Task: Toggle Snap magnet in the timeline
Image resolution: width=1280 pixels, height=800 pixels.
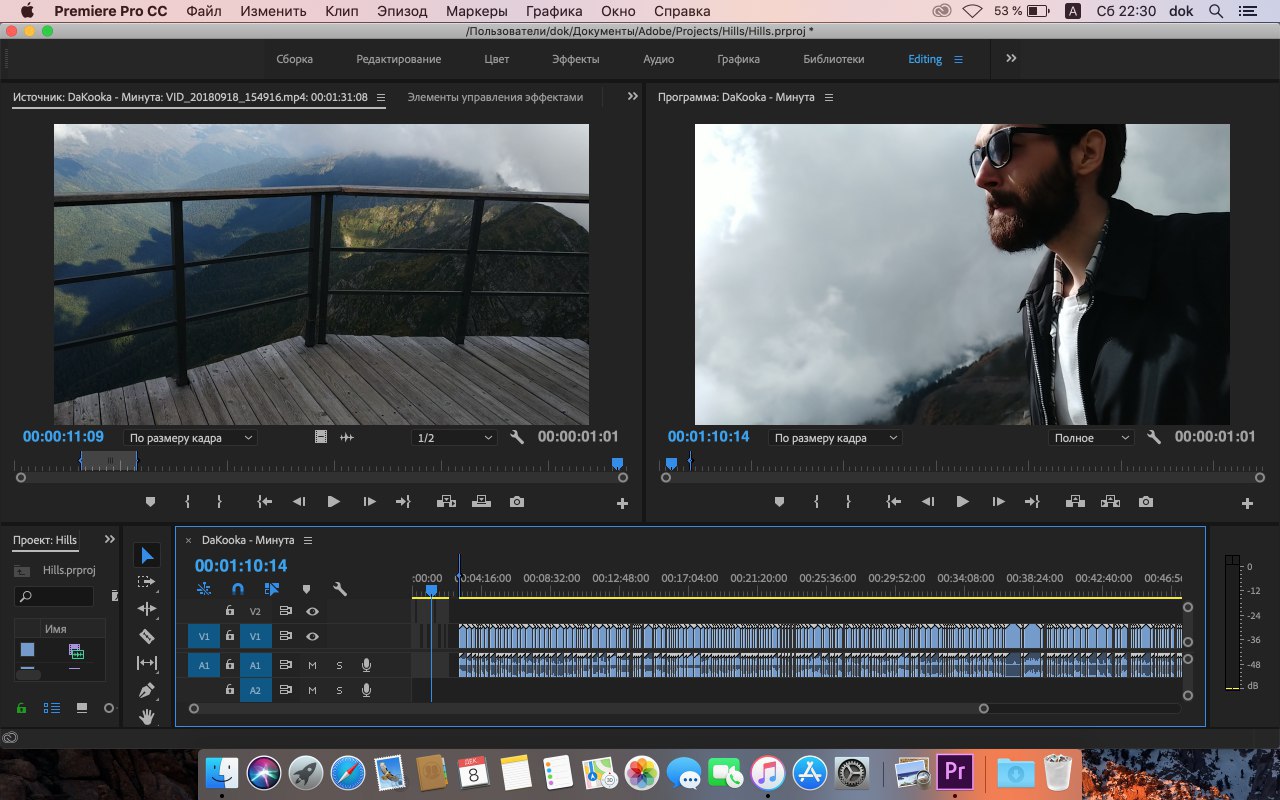Action: pos(238,590)
